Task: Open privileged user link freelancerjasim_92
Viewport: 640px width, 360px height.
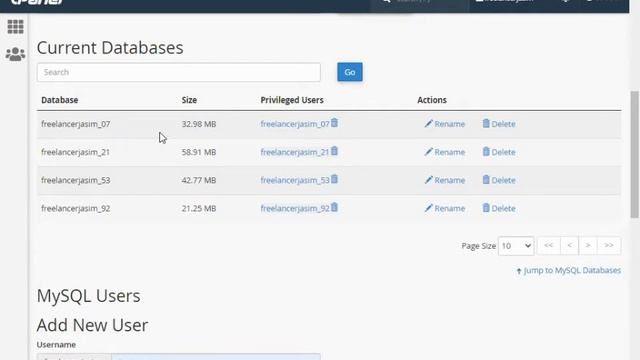Action: (x=295, y=208)
